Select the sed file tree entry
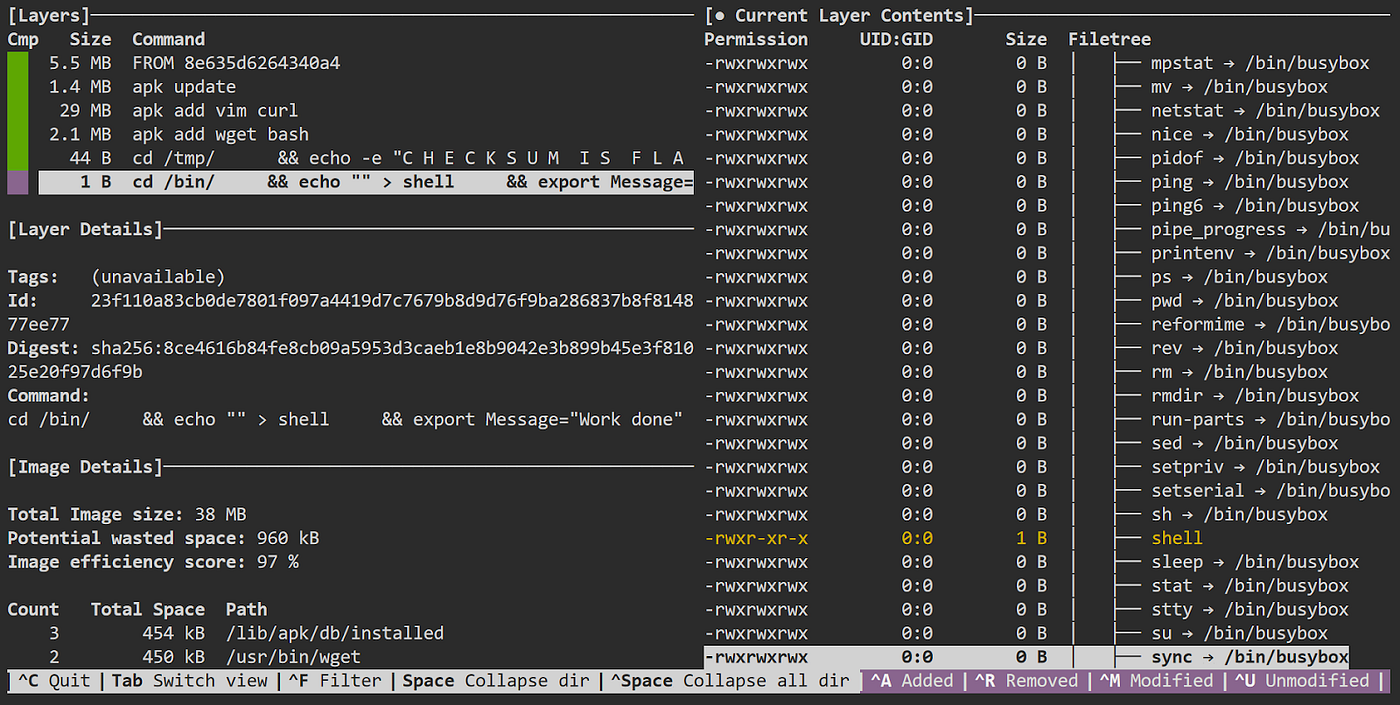Viewport: 1400px width, 705px height. [1244, 443]
